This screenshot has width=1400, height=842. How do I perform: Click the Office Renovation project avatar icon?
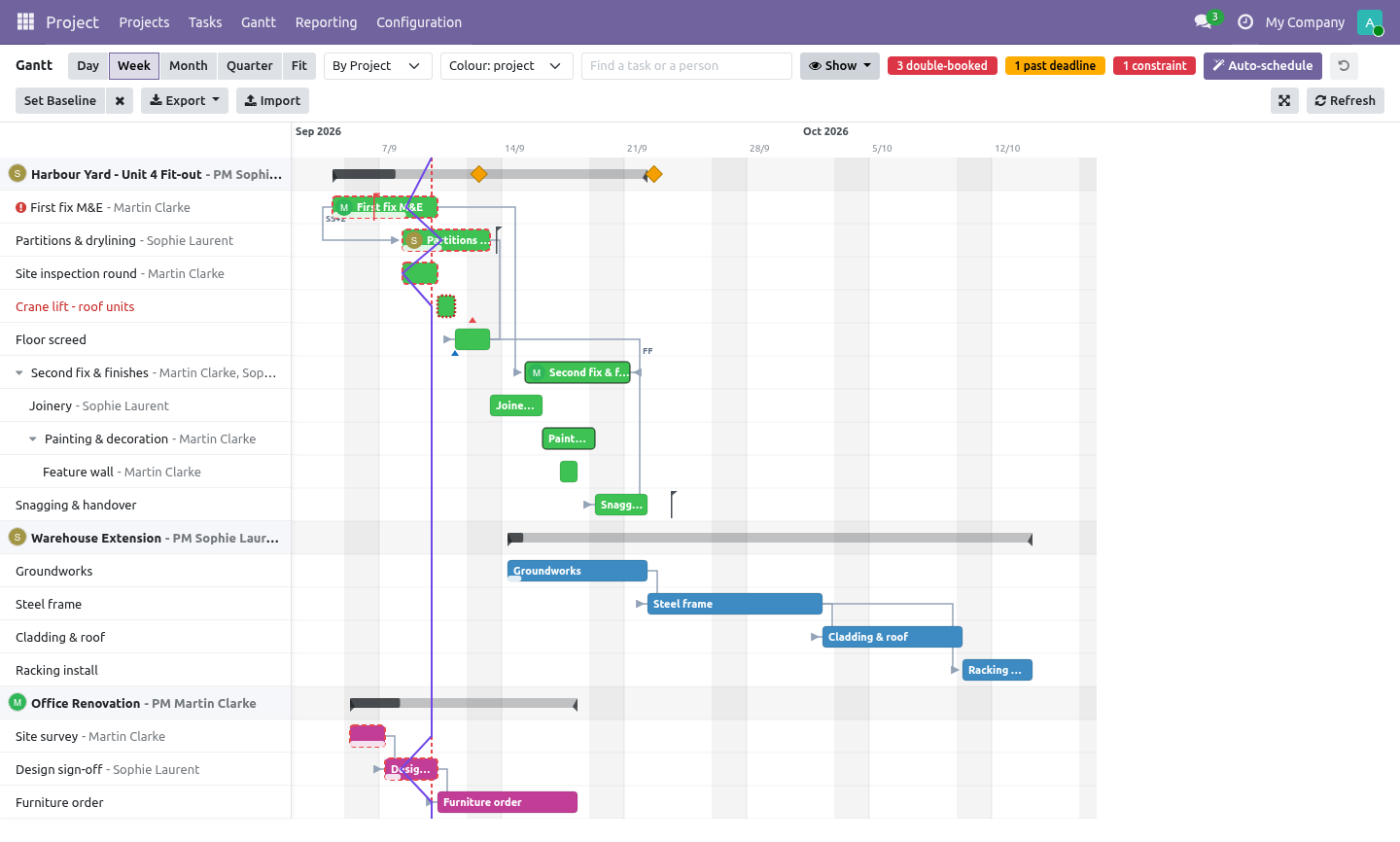[17, 702]
